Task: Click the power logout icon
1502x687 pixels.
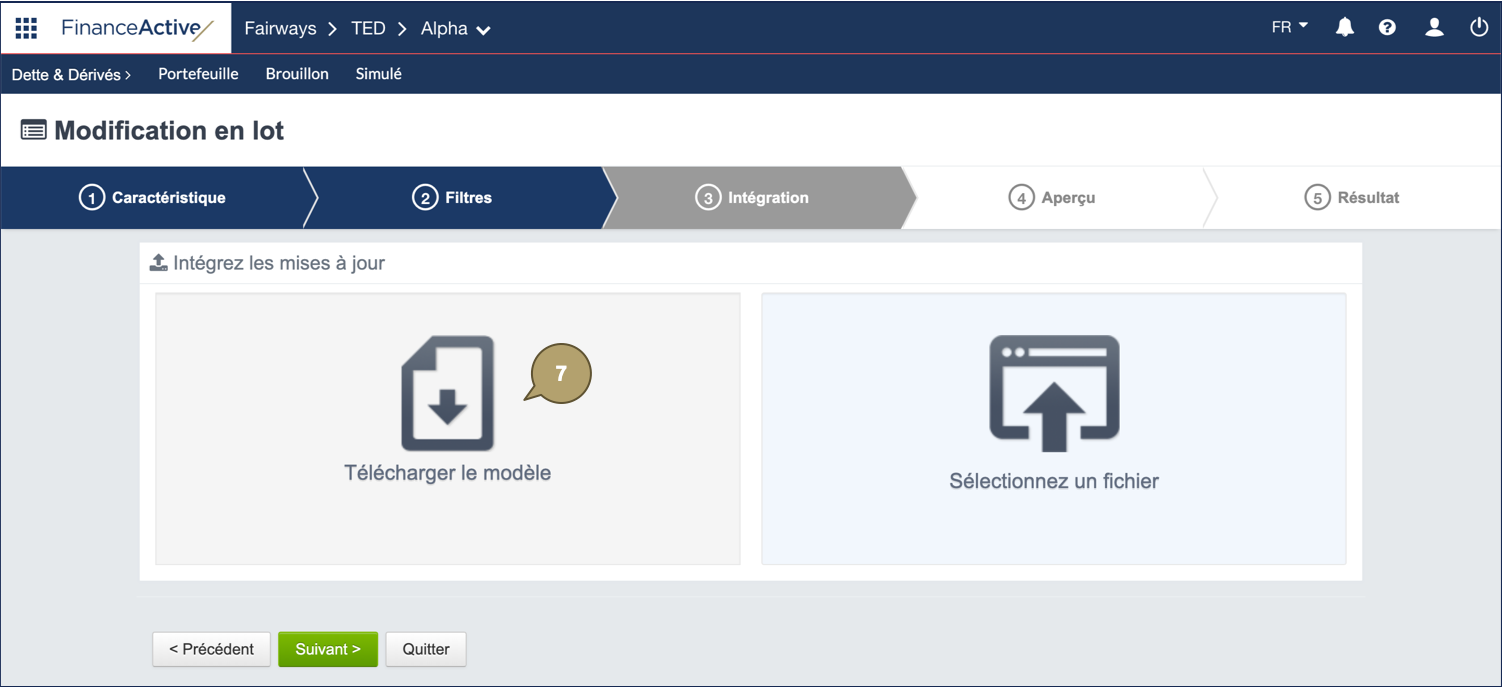Action: 1479,28
